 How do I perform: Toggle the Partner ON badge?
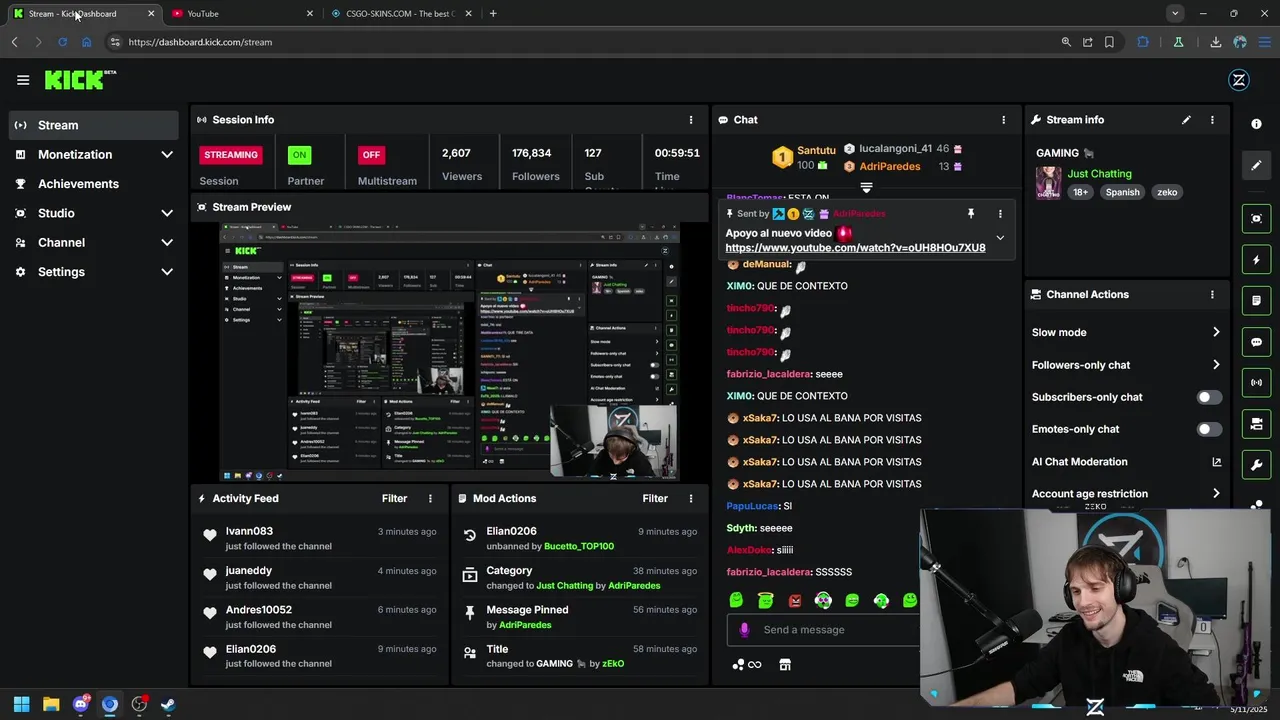click(x=299, y=155)
